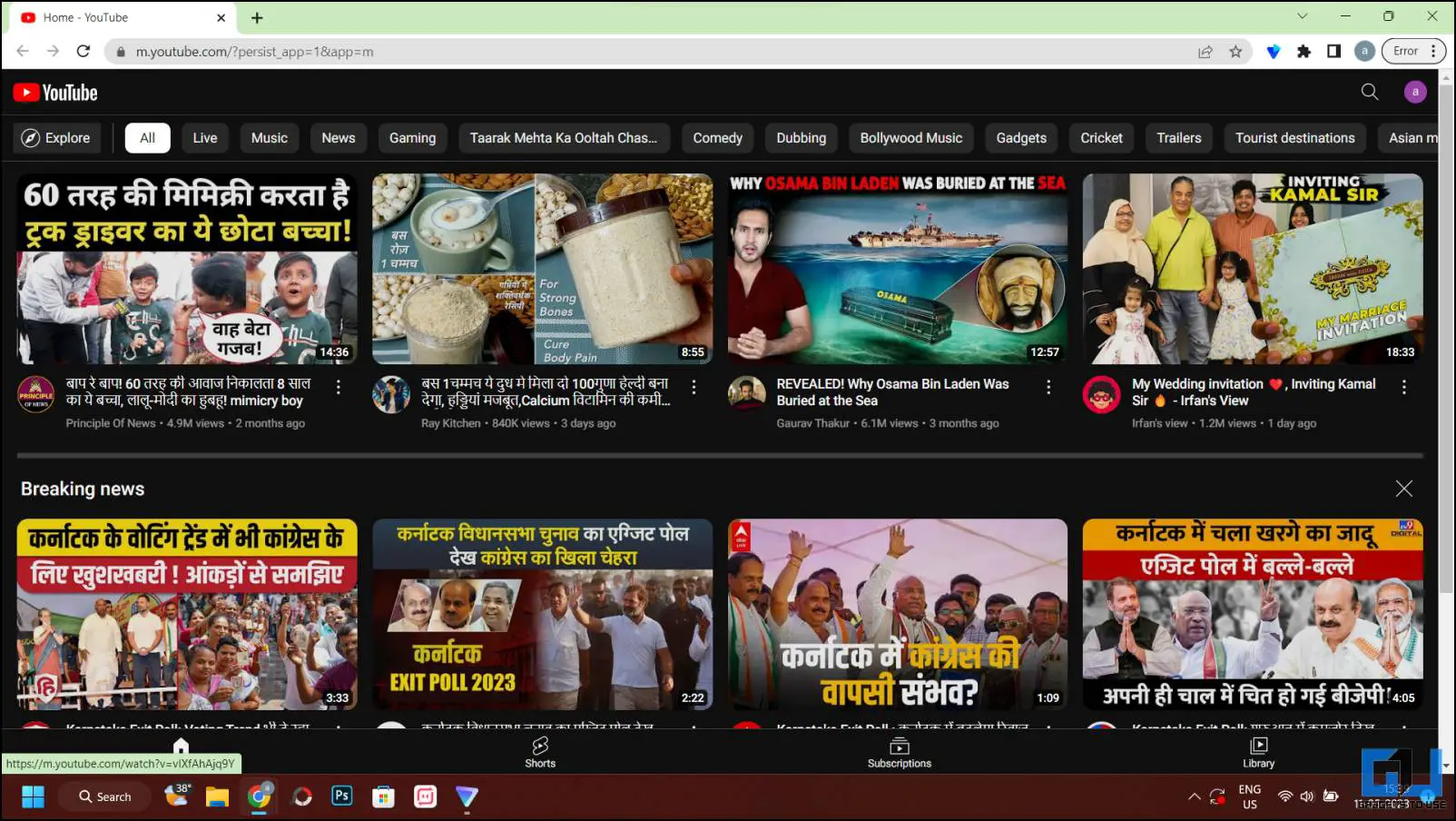
Task: Open 'REVEALED! Why Osama Bin Laden' title link
Action: pos(892,392)
